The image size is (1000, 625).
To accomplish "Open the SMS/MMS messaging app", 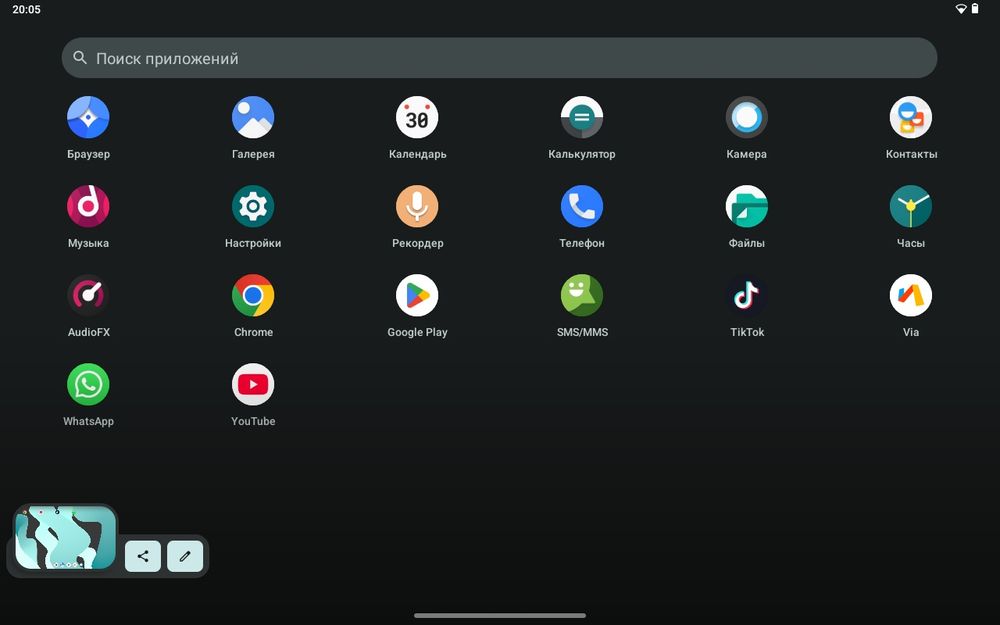I will pos(582,295).
